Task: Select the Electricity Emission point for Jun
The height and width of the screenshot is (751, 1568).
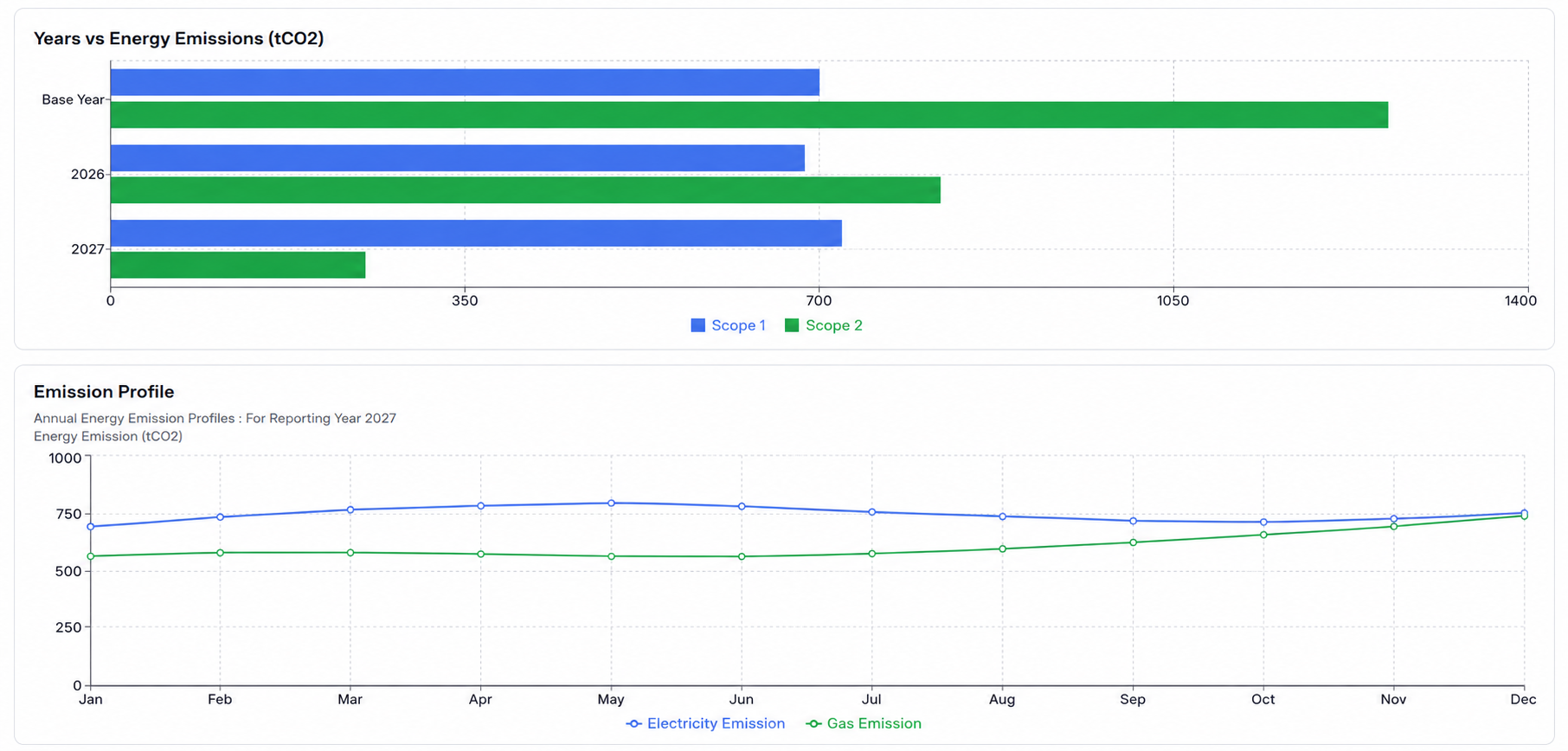Action: click(x=742, y=506)
